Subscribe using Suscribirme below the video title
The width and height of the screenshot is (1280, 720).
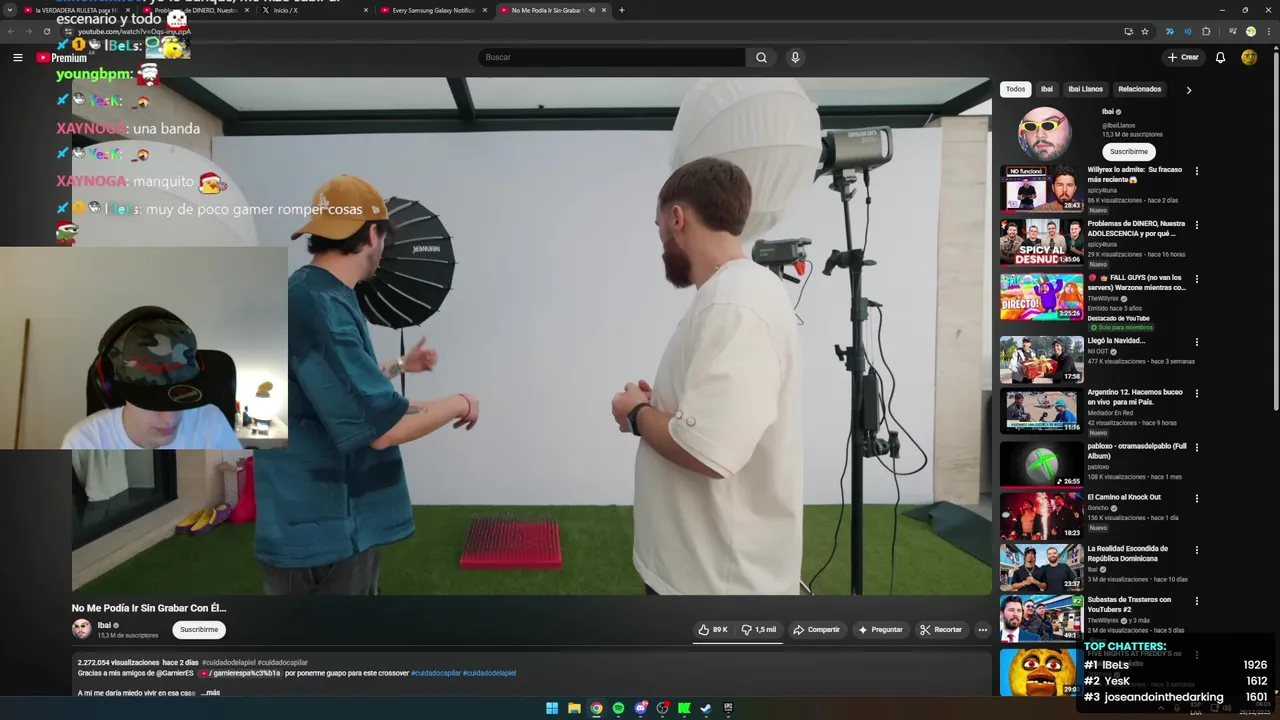tap(199, 629)
